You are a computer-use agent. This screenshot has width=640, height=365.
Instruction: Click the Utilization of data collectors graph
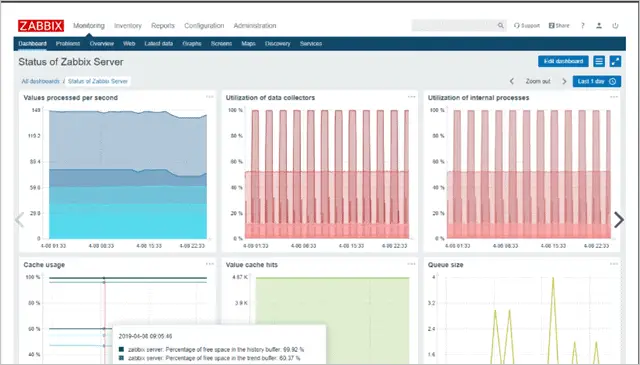[x=327, y=174]
